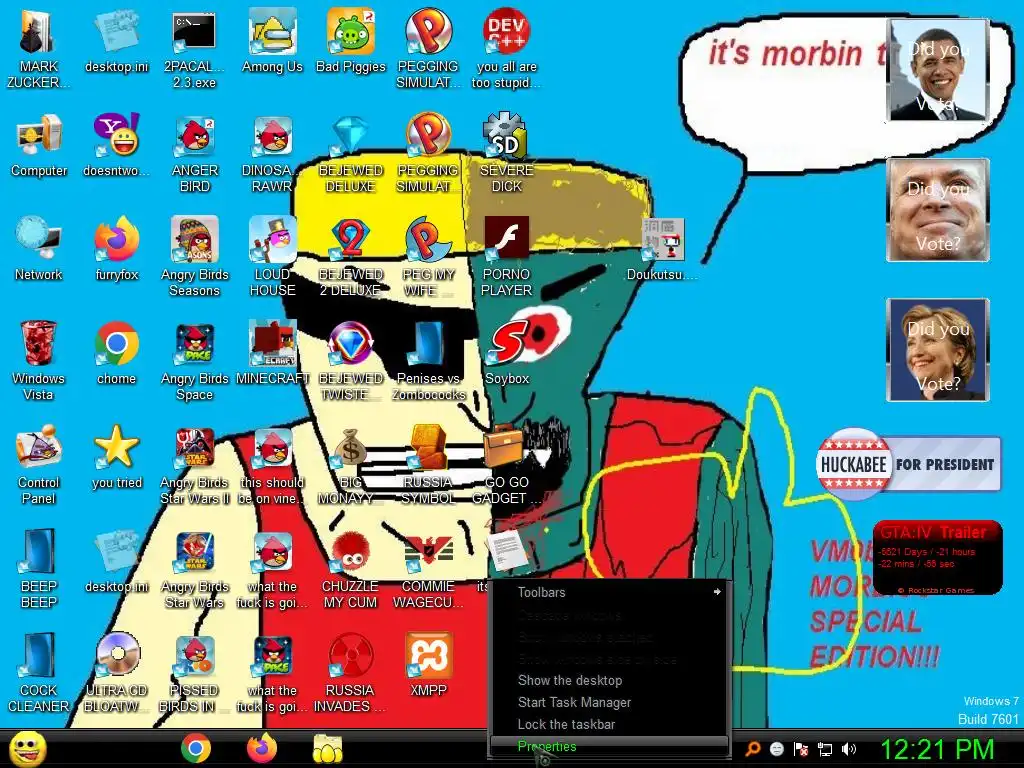Viewport: 1024px width, 768px height.
Task: Select 'Start Task Manager' menu entry
Action: (x=609, y=703)
